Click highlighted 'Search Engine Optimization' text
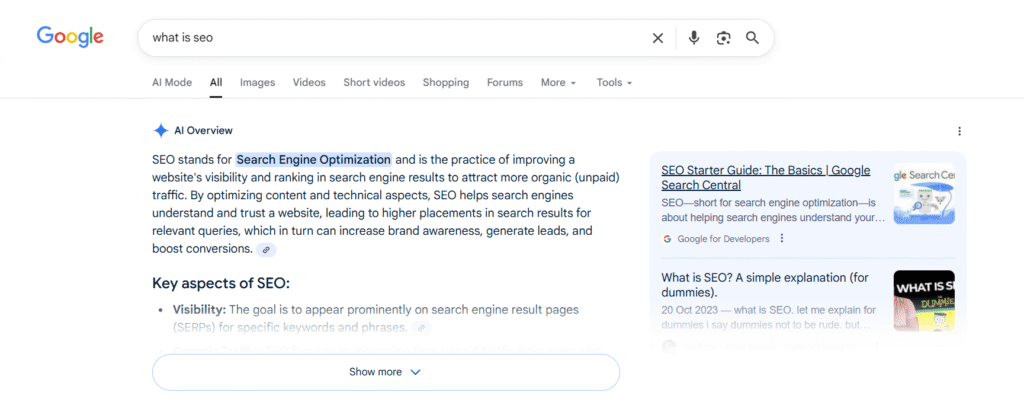This screenshot has width=1024, height=405. [x=313, y=159]
